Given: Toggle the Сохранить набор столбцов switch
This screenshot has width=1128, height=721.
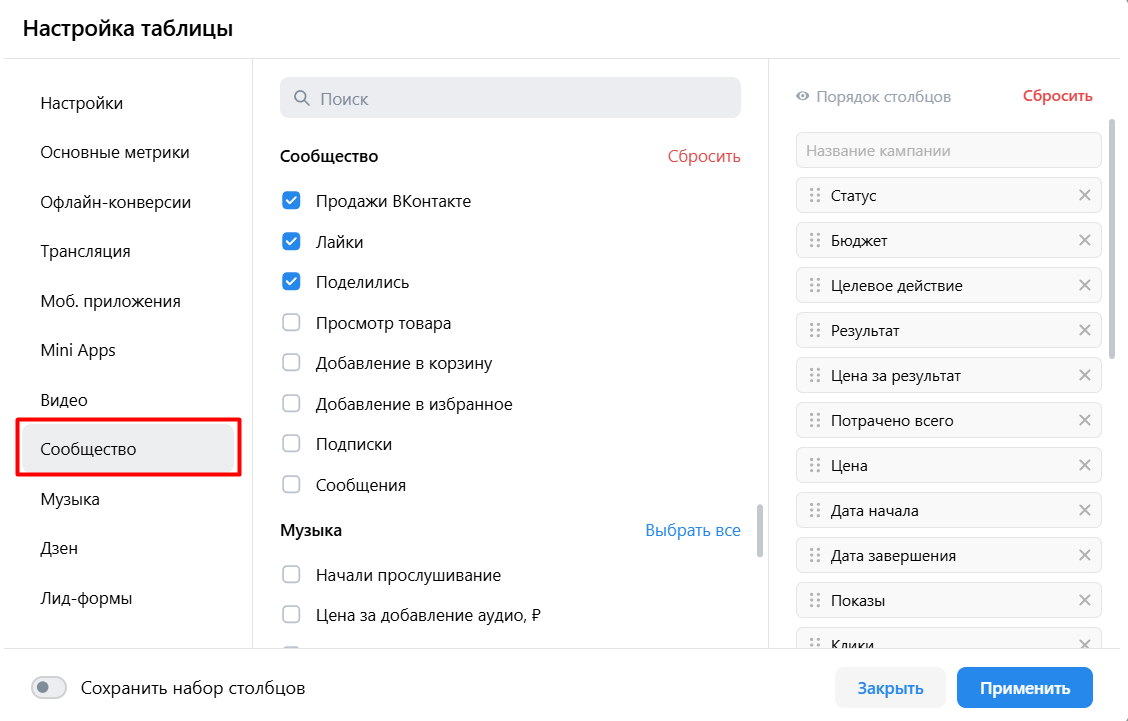Looking at the screenshot, I should (49, 688).
